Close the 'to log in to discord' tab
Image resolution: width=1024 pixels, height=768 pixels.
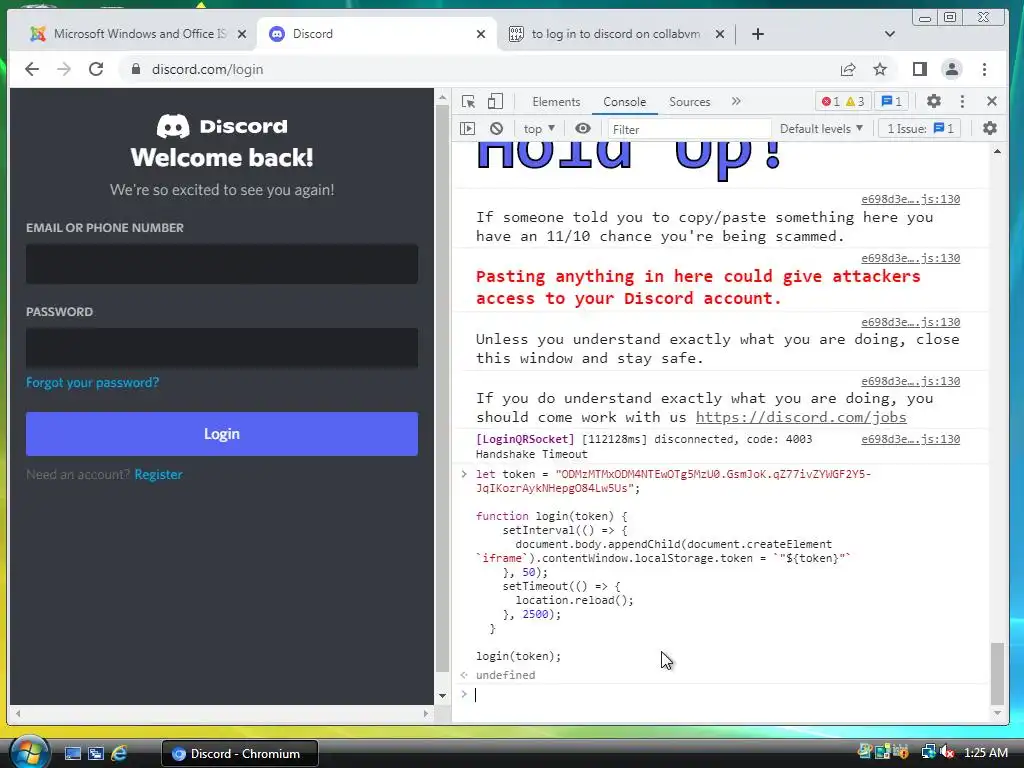point(720,34)
